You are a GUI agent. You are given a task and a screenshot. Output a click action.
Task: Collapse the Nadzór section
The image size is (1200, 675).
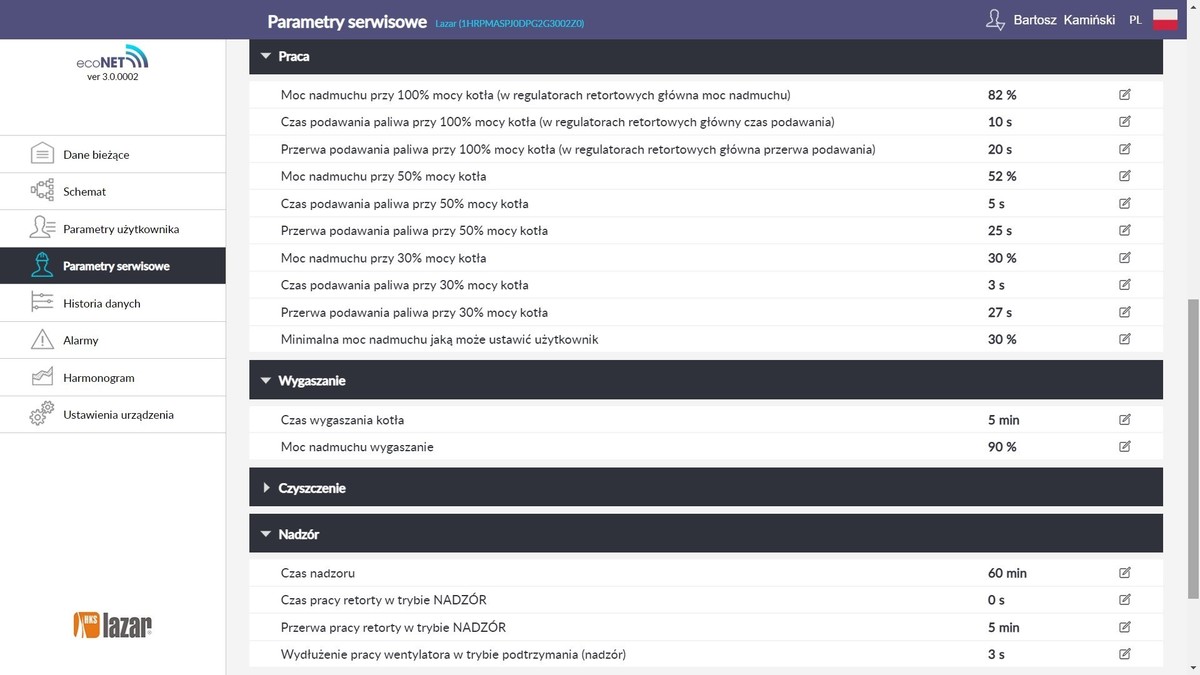266,535
